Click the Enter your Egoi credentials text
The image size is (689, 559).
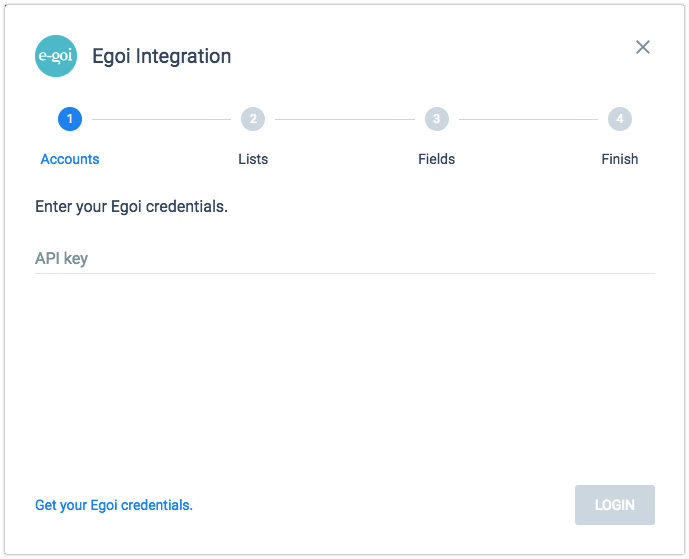(131, 207)
